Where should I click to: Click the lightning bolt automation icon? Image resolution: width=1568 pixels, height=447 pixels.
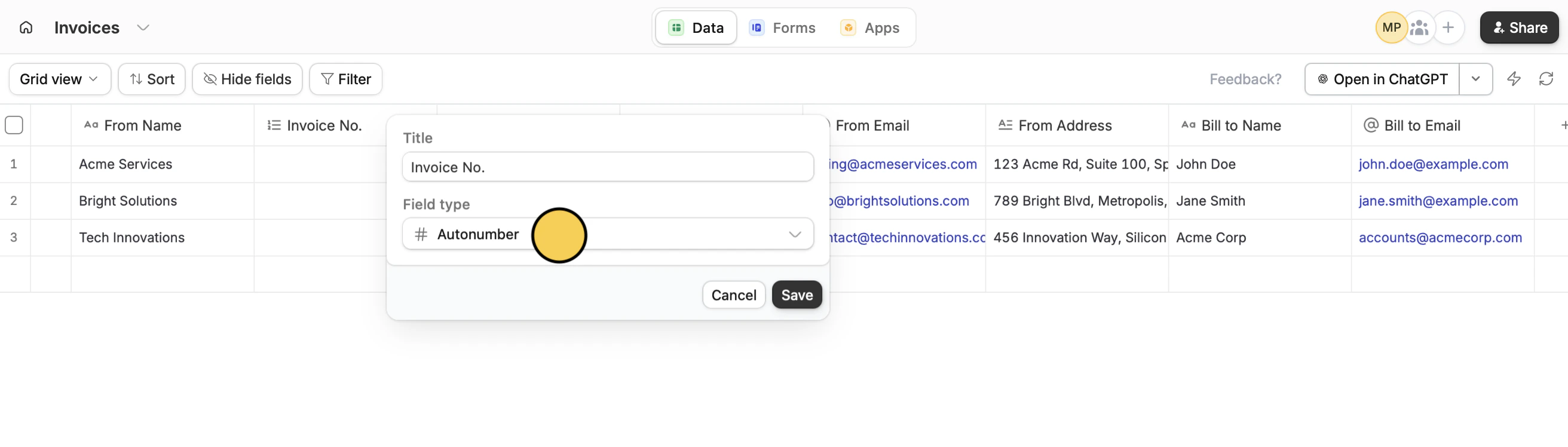coord(1513,78)
